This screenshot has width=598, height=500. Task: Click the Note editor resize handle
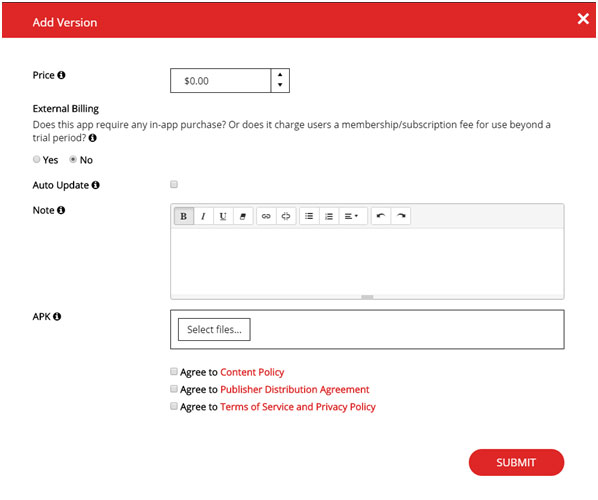point(367,297)
